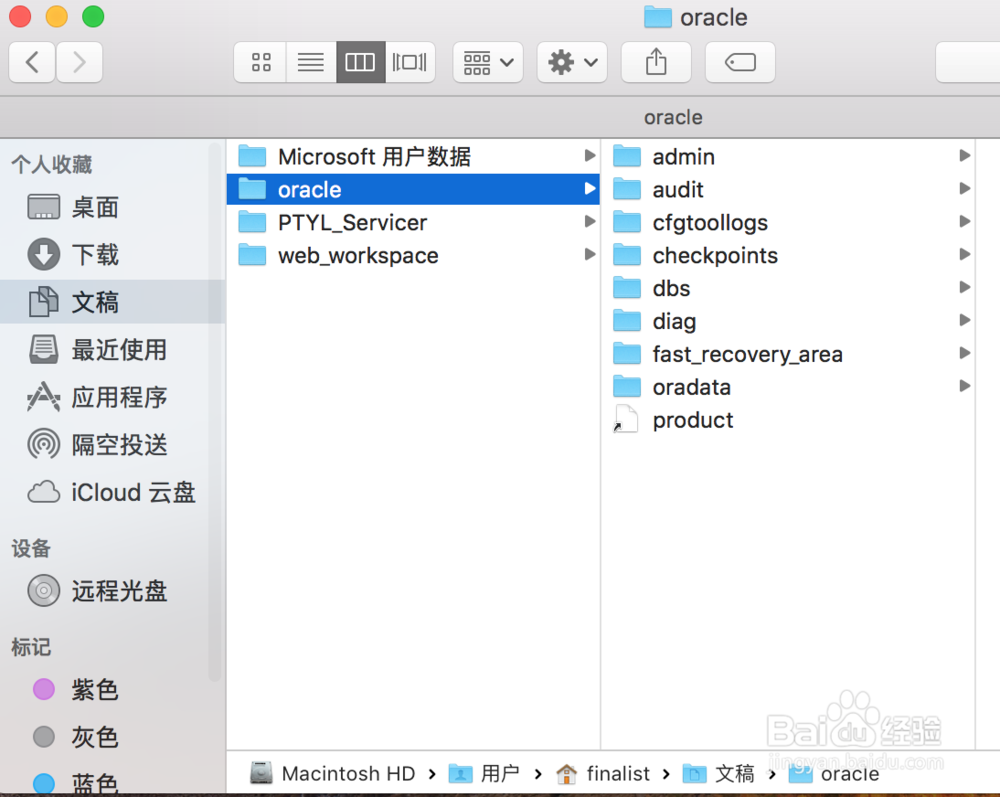The height and width of the screenshot is (797, 1000).
Task: Click the web_workspace folder icon
Action: [252, 255]
